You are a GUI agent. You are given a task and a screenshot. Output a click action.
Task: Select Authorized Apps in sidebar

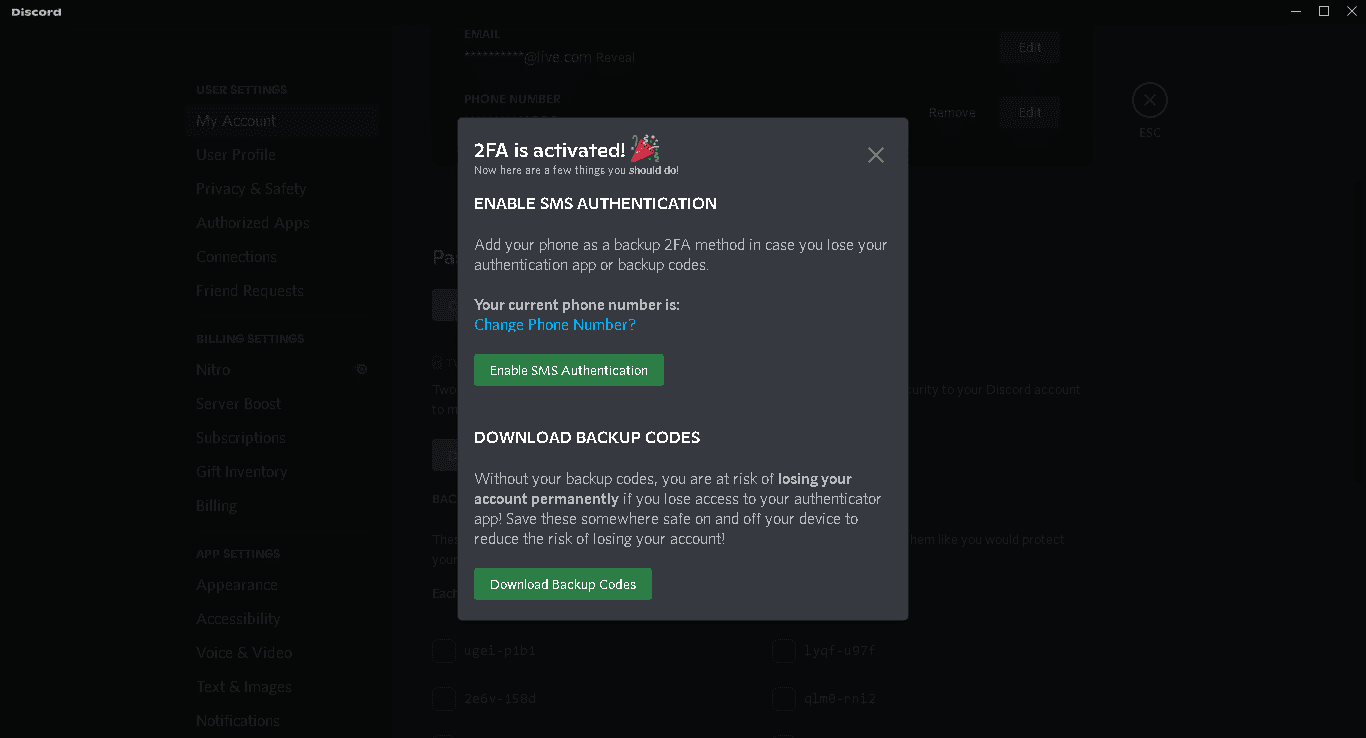tap(253, 223)
